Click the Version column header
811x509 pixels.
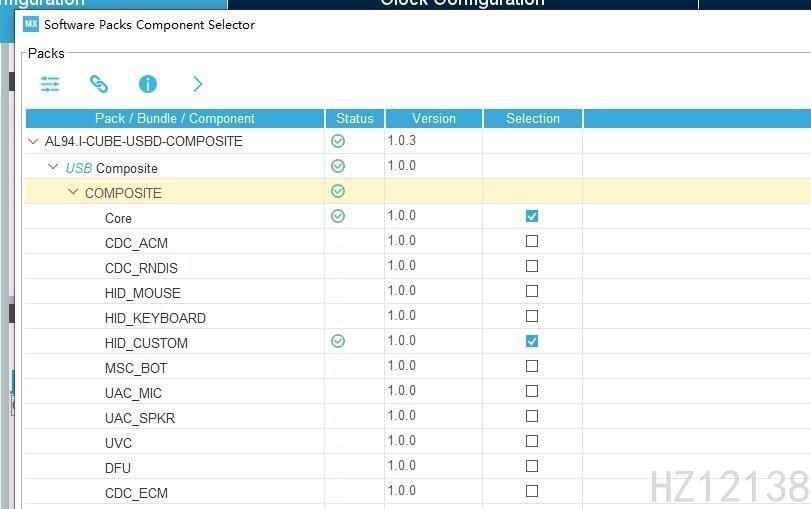tap(434, 118)
